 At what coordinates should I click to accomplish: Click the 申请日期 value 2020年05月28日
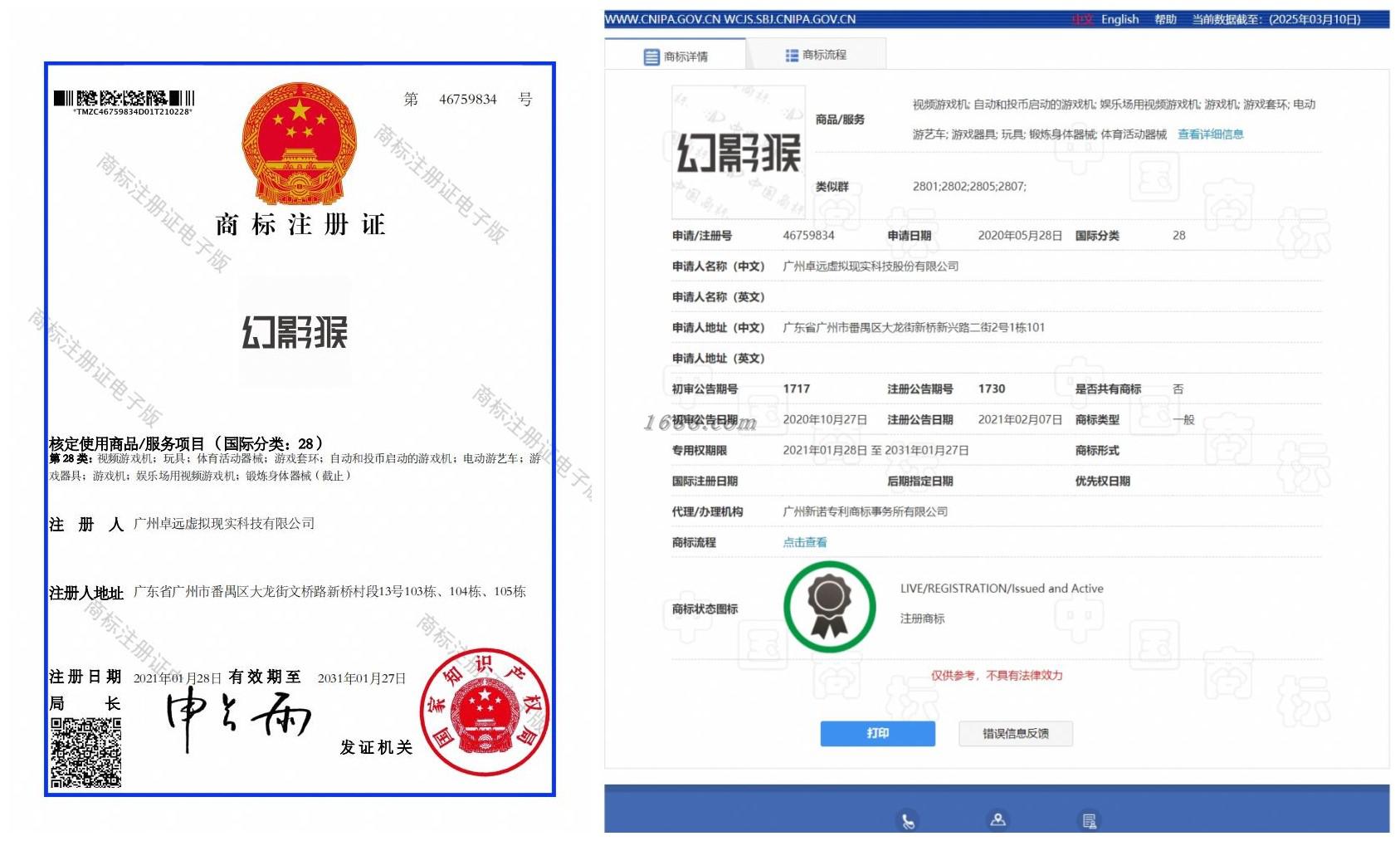[1020, 236]
